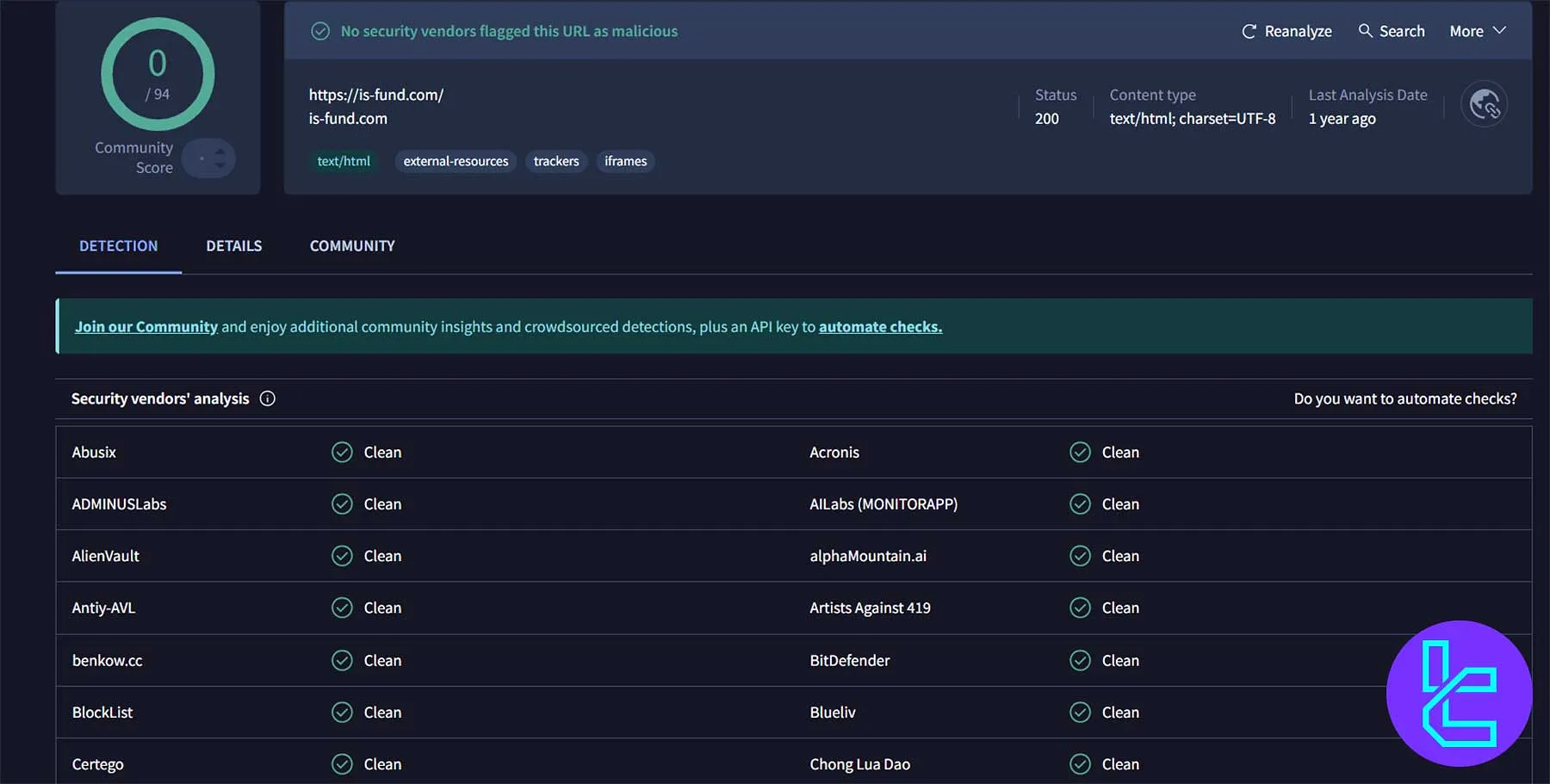
Task: Open Search using the magnifier icon
Action: (x=1365, y=30)
